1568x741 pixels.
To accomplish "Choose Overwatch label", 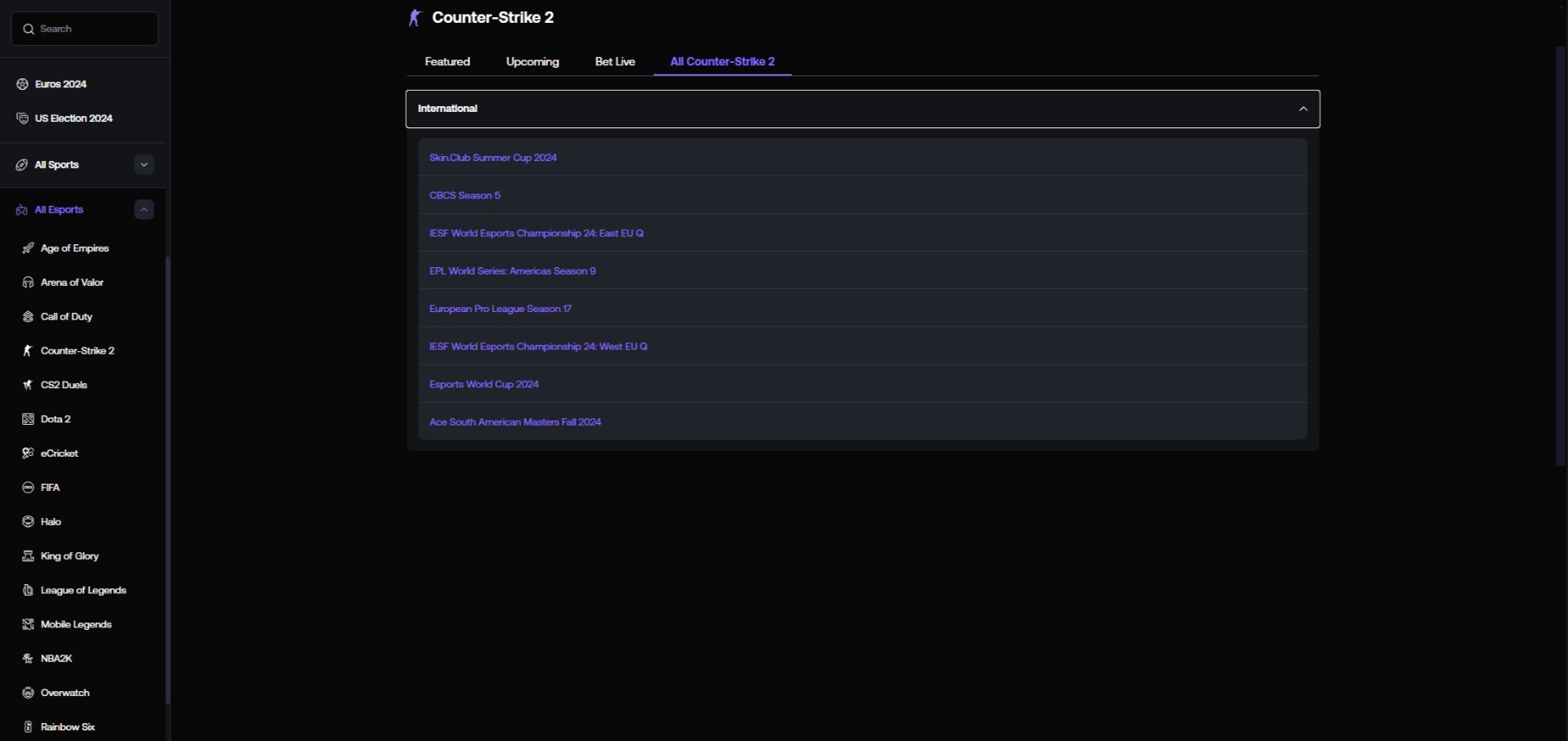I will [65, 693].
